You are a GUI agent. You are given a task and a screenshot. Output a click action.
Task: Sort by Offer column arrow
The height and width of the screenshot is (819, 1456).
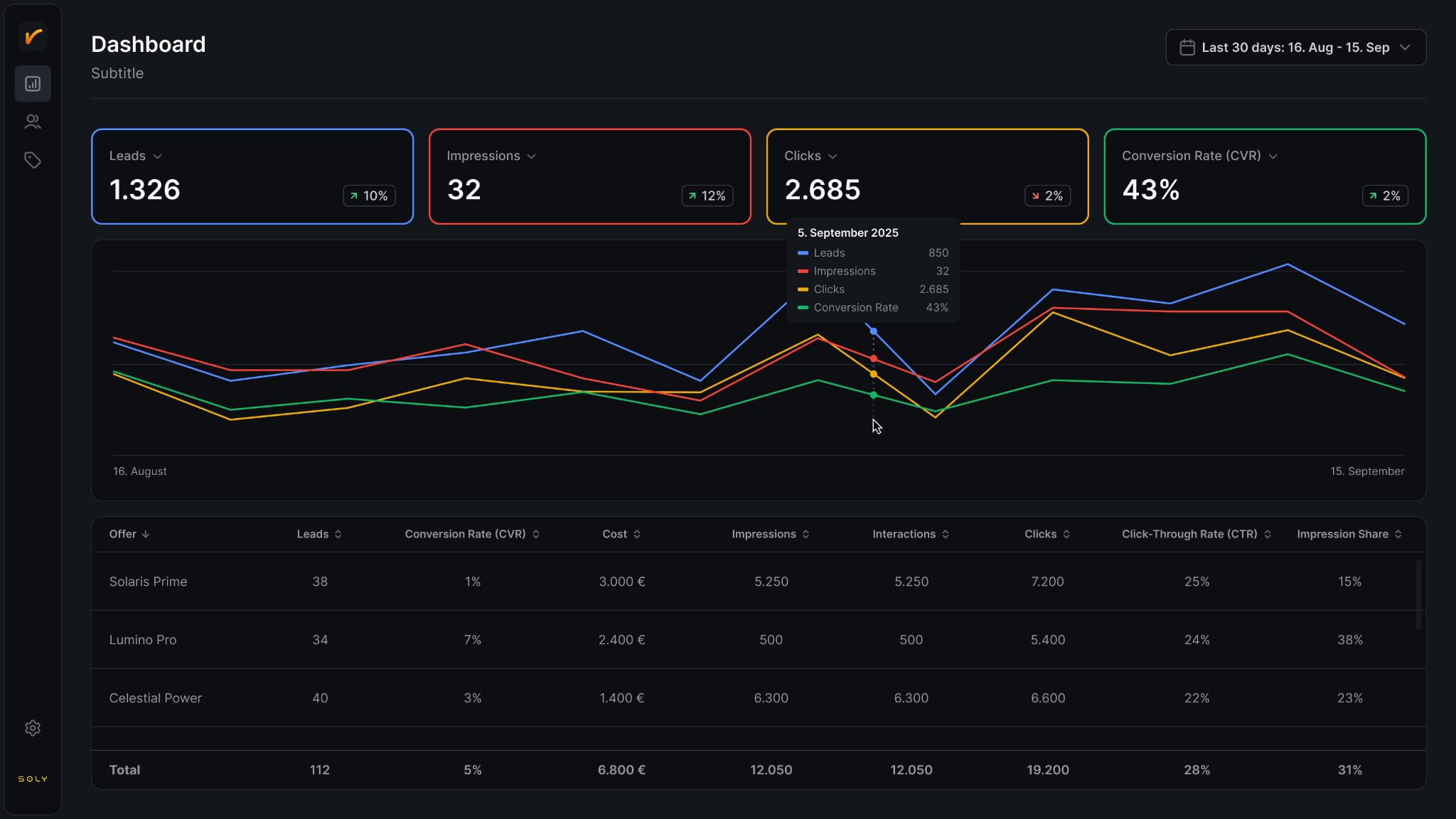click(x=146, y=535)
